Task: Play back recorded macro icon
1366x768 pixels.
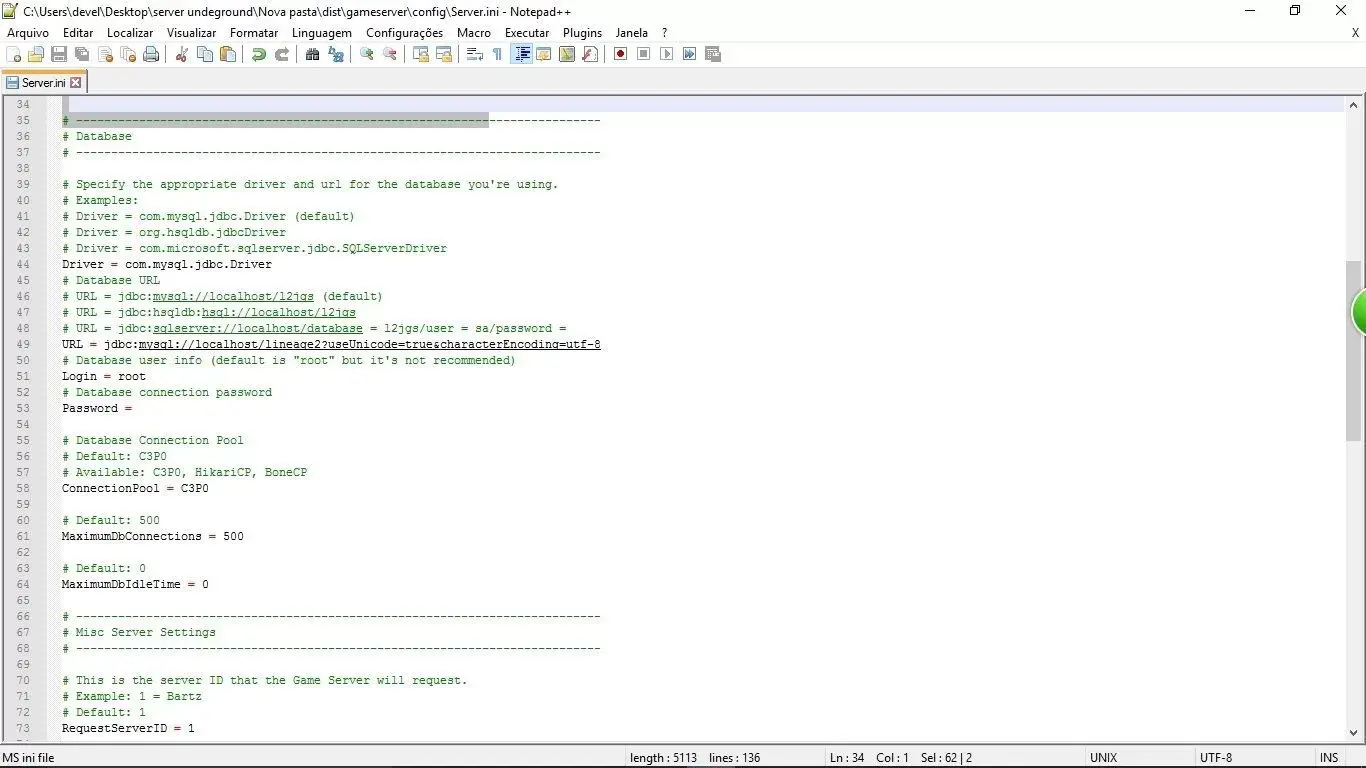Action: tap(667, 54)
